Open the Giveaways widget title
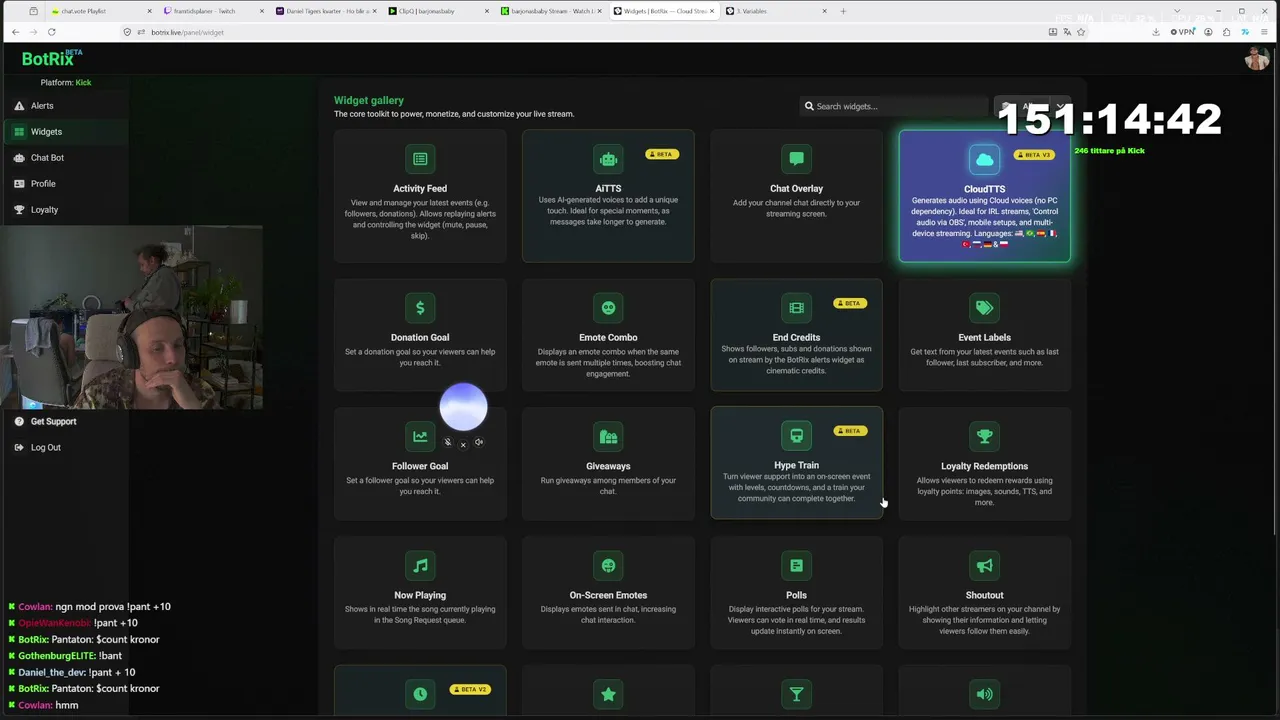 pyautogui.click(x=608, y=466)
